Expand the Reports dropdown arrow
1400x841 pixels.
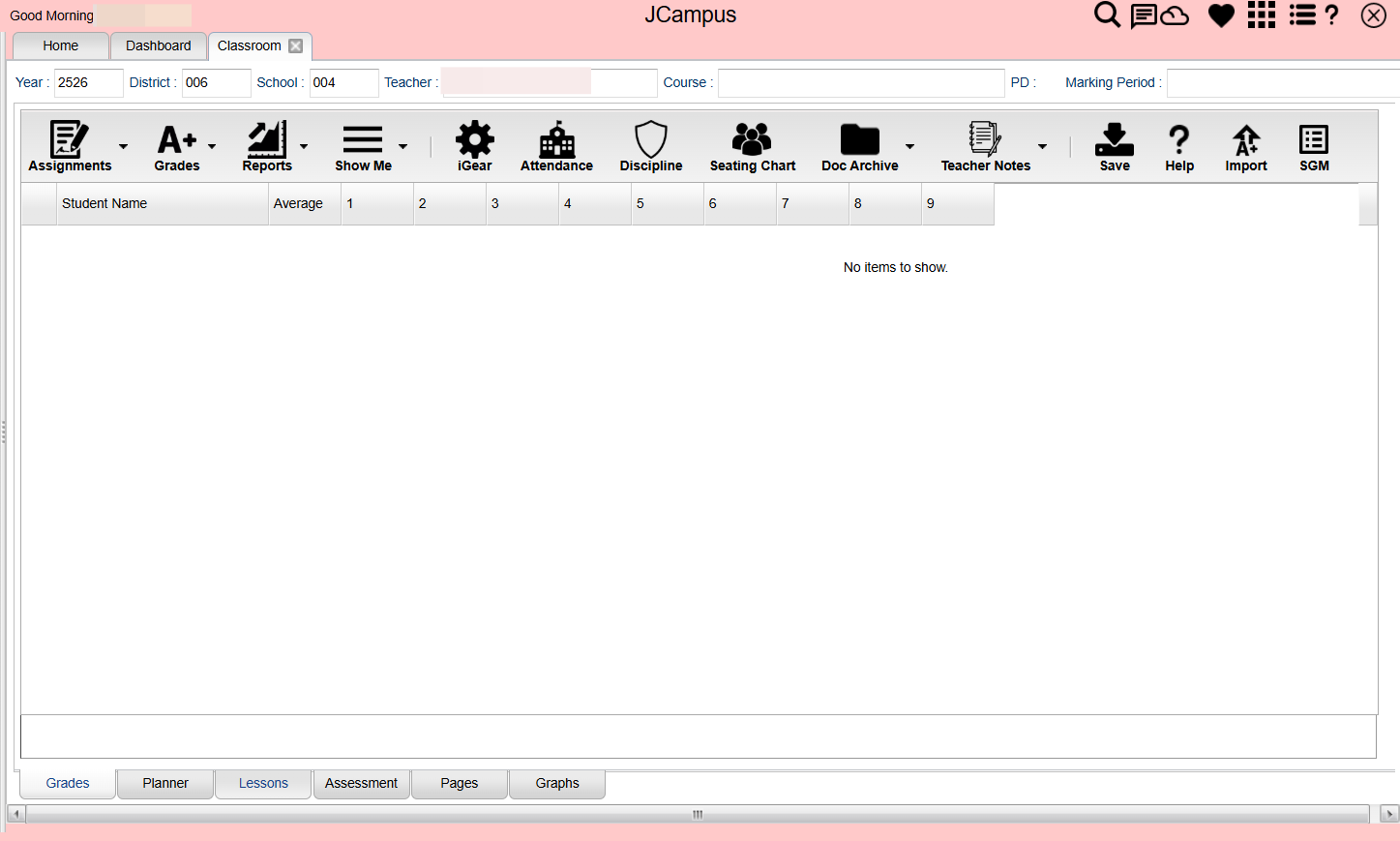[x=304, y=146]
